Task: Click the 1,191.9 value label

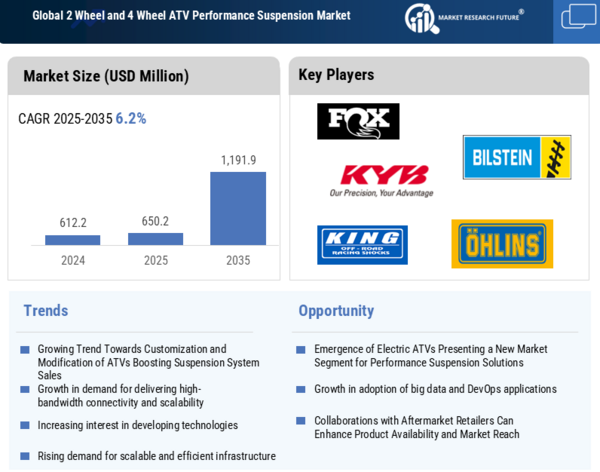Action: (x=238, y=160)
